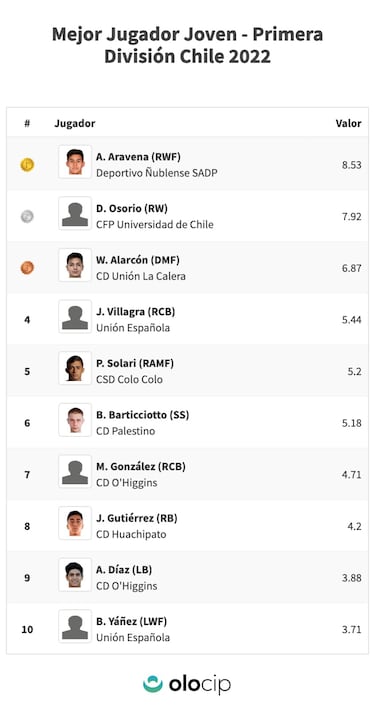Click the # rank column header
This screenshot has width=375, height=709.
27,123
